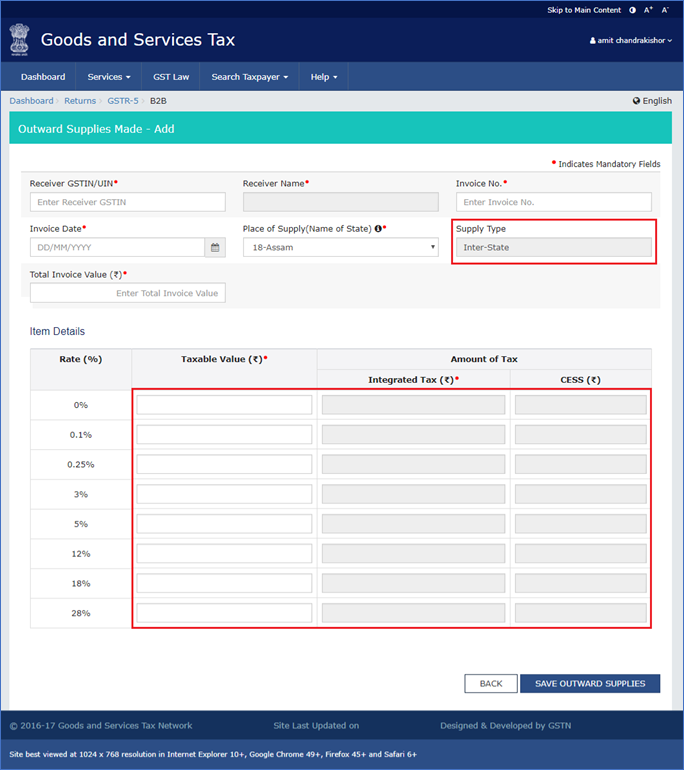The height and width of the screenshot is (770, 684).
Task: Click the 0.25% rate cell
Action: click(81, 465)
